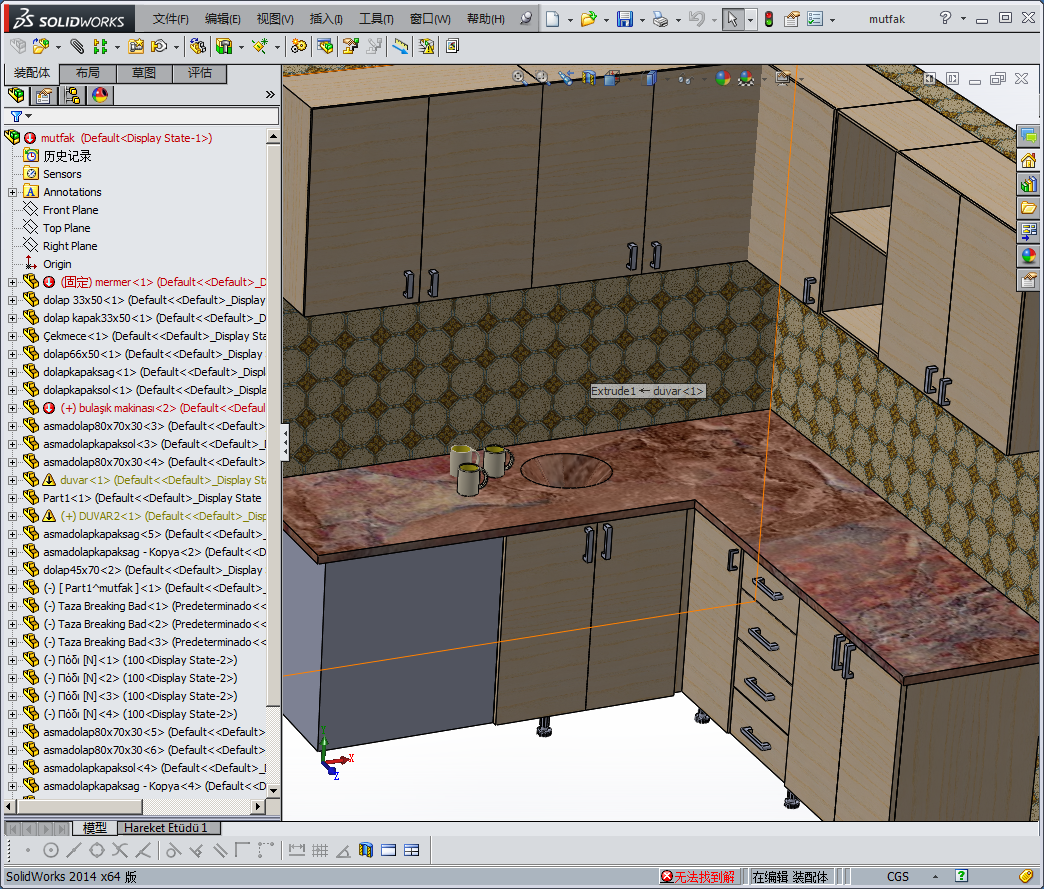Switch to the 草图 tab
1044x889 pixels.
coord(143,73)
